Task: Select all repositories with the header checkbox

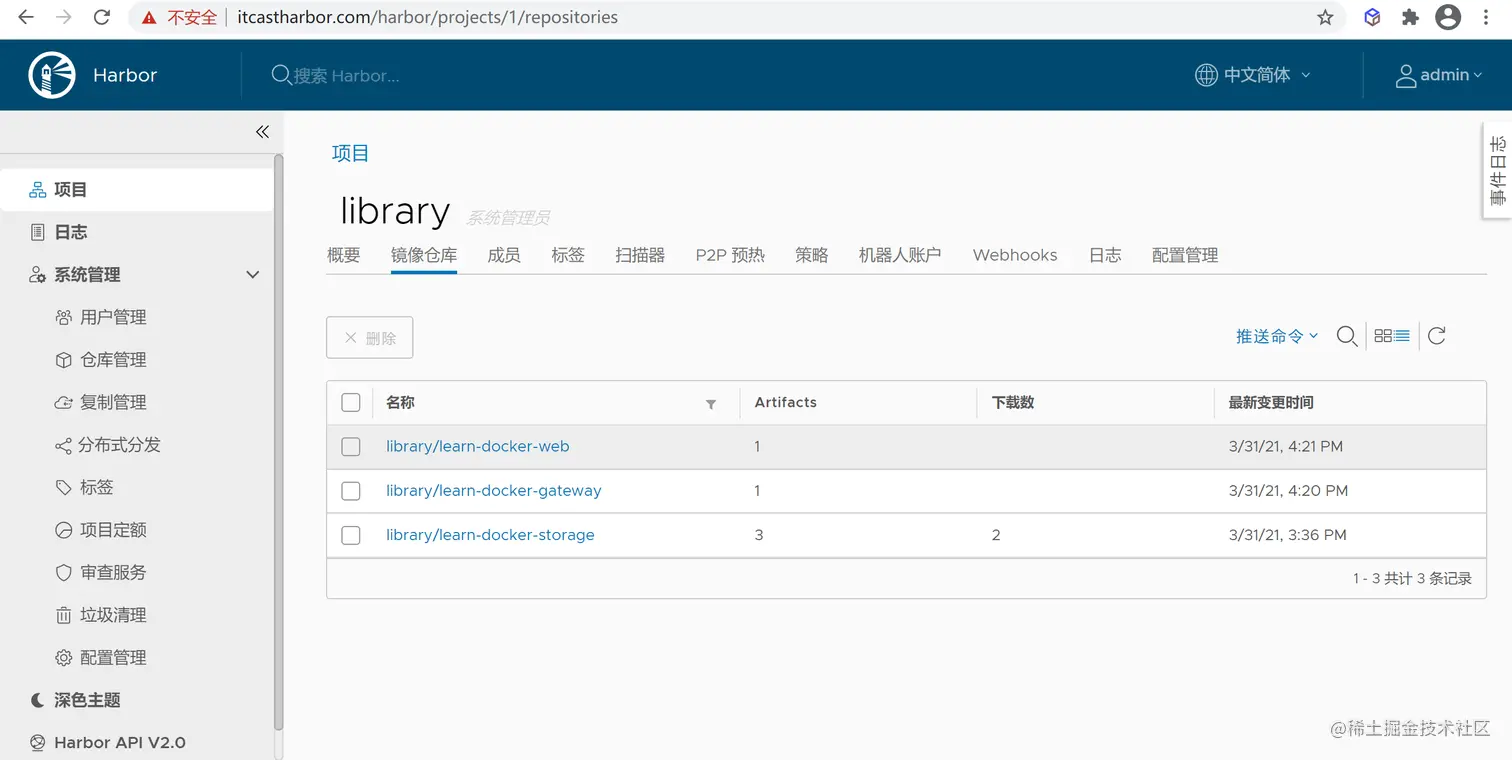Action: coord(350,402)
